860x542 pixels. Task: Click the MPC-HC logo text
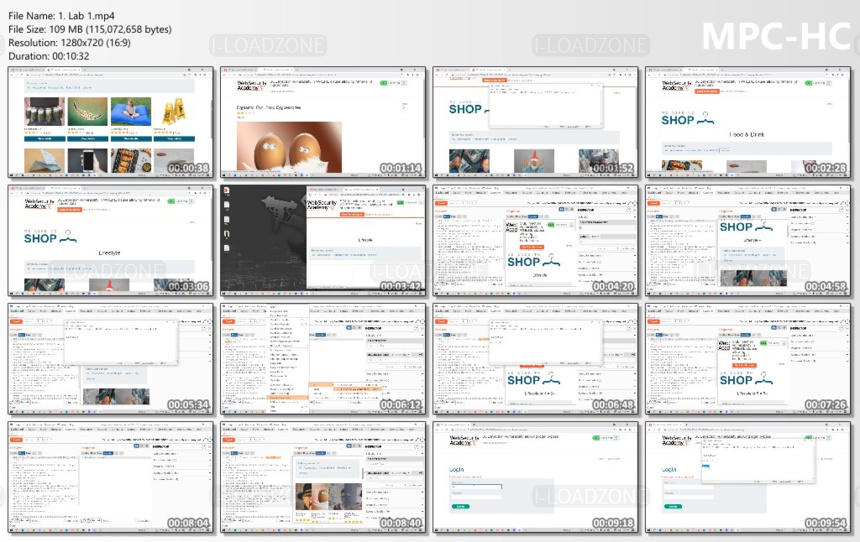[777, 36]
